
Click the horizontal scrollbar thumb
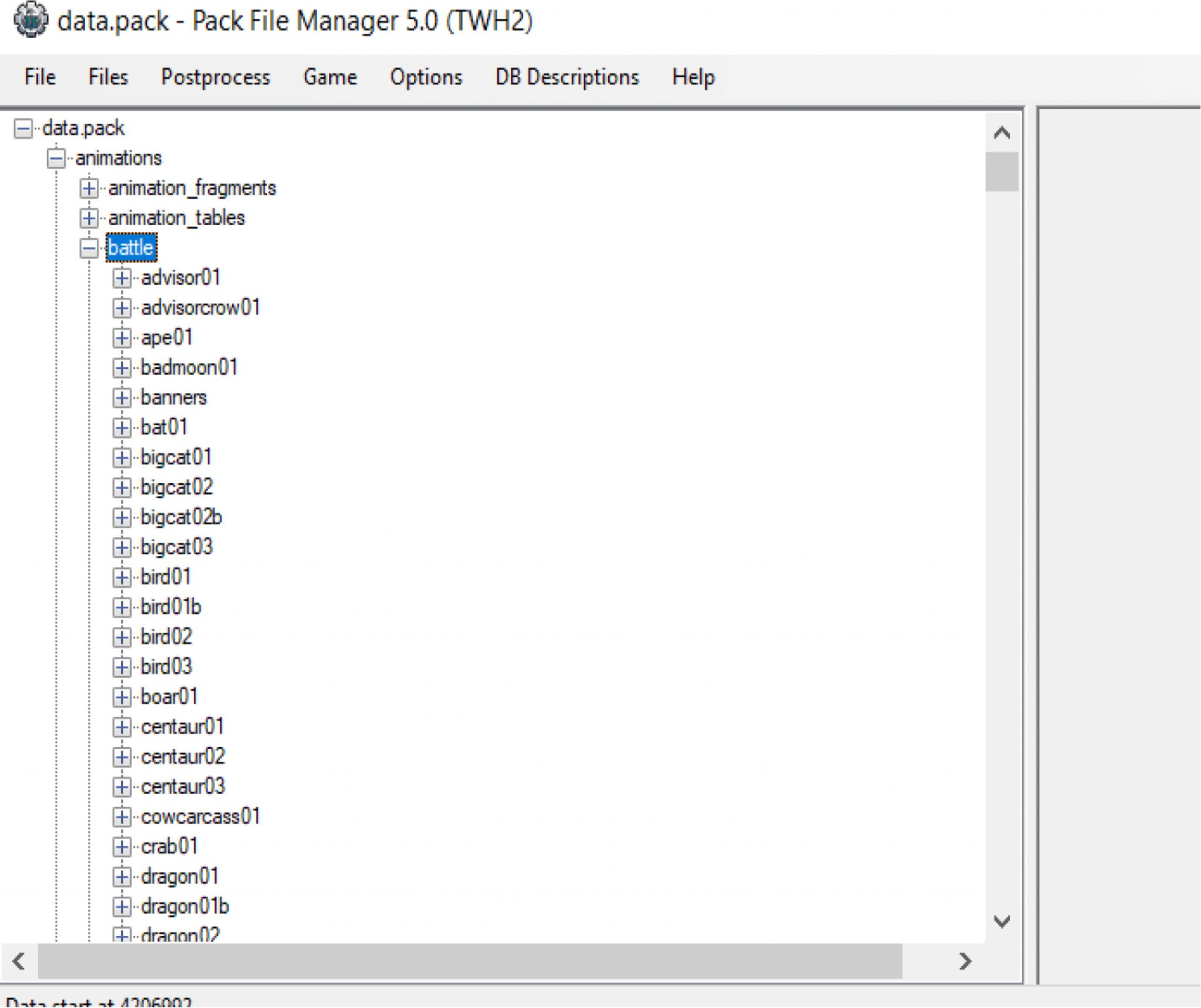tap(470, 961)
